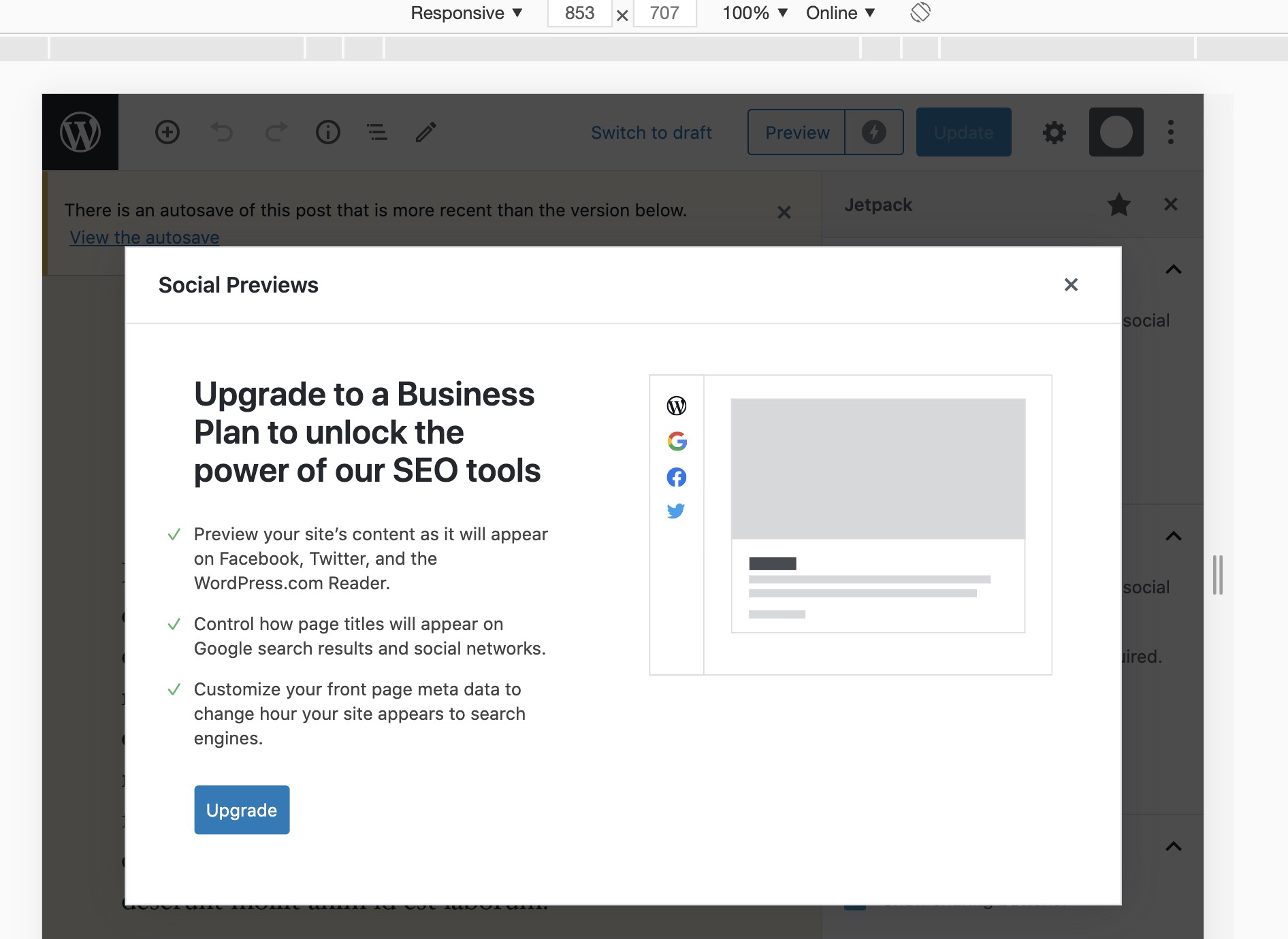Collapse the first Jetpack sidebar section
Screen dimensions: 1288x939
tap(1174, 269)
